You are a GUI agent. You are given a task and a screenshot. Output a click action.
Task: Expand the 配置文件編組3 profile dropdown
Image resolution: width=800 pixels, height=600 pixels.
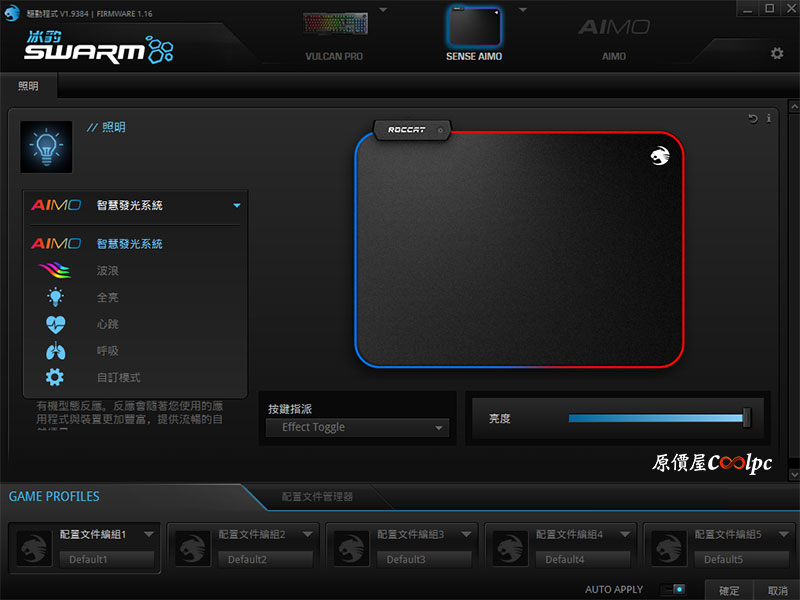(x=466, y=534)
